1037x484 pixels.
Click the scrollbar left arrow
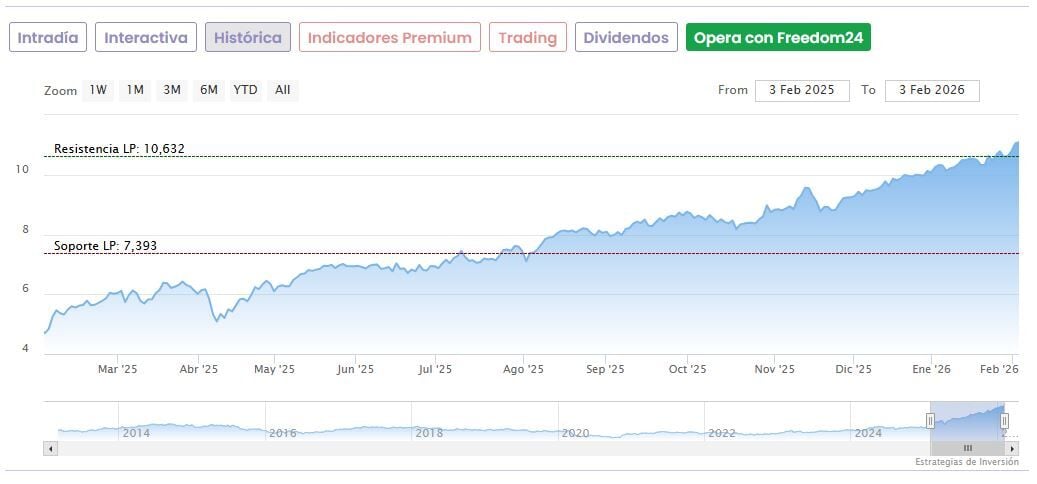(x=49, y=448)
